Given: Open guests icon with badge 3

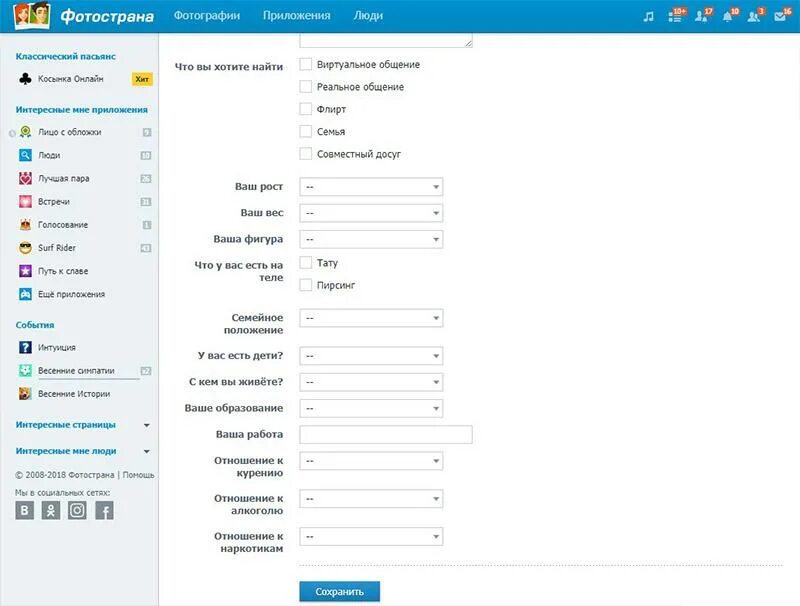Looking at the screenshot, I should [x=756, y=15].
